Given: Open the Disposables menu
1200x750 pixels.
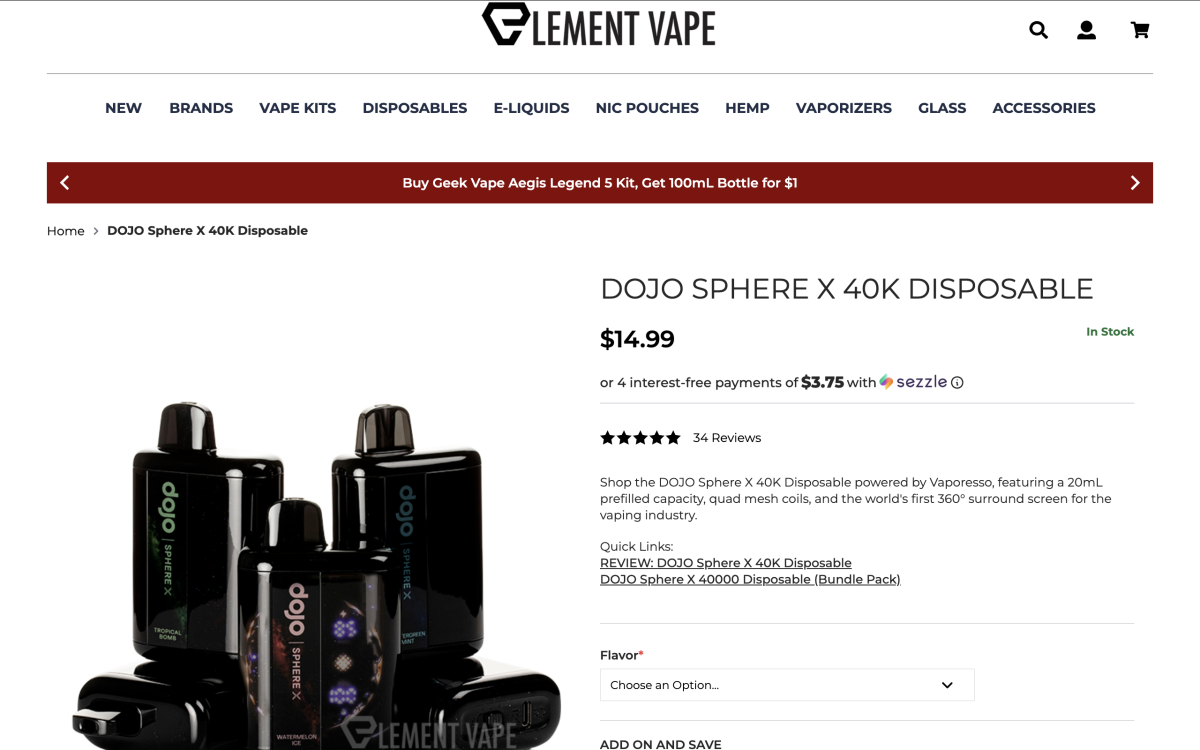Looking at the screenshot, I should pyautogui.click(x=415, y=108).
